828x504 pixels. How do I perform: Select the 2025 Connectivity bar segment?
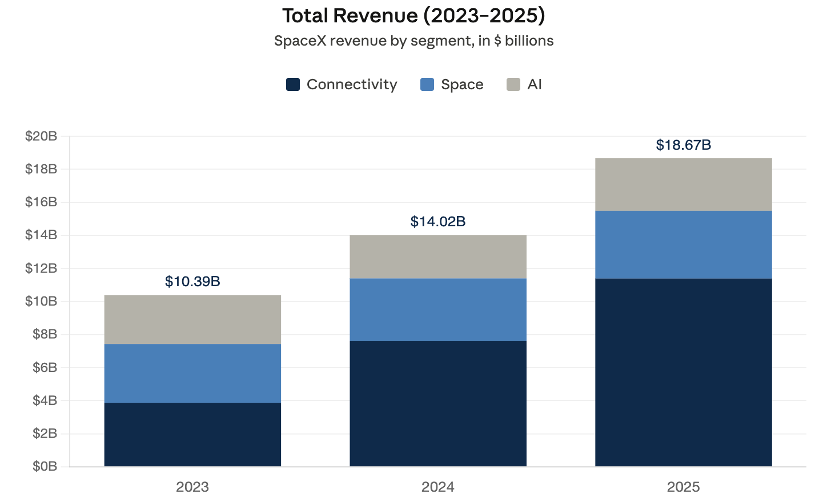pos(683,372)
